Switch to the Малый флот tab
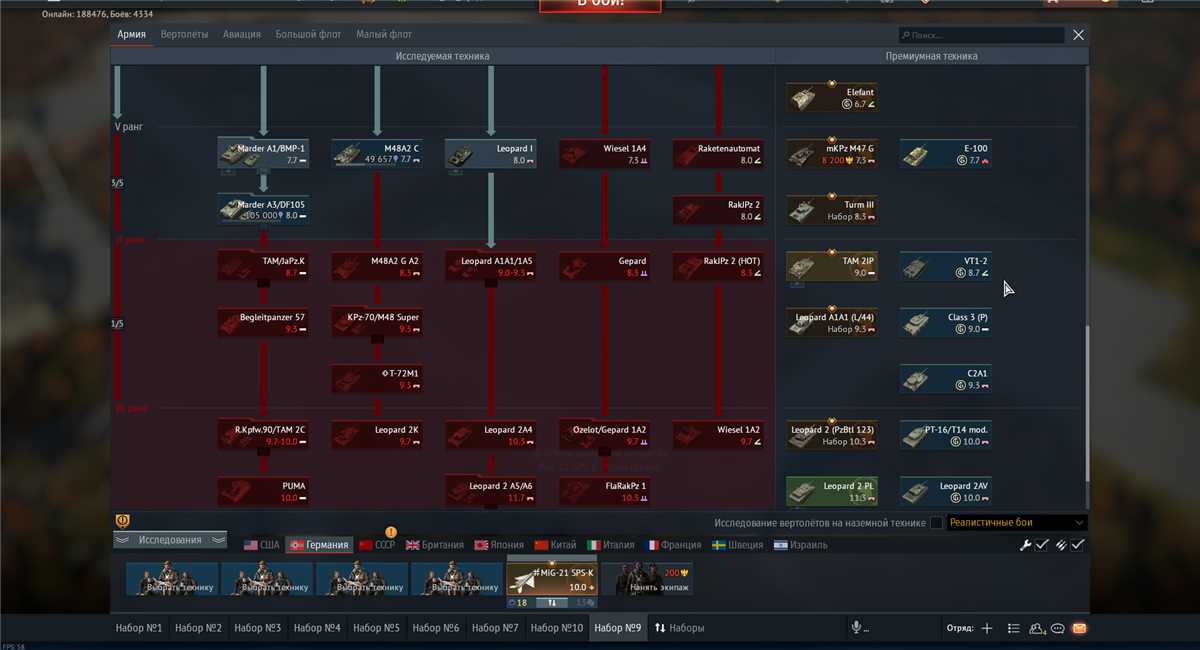 (384, 34)
